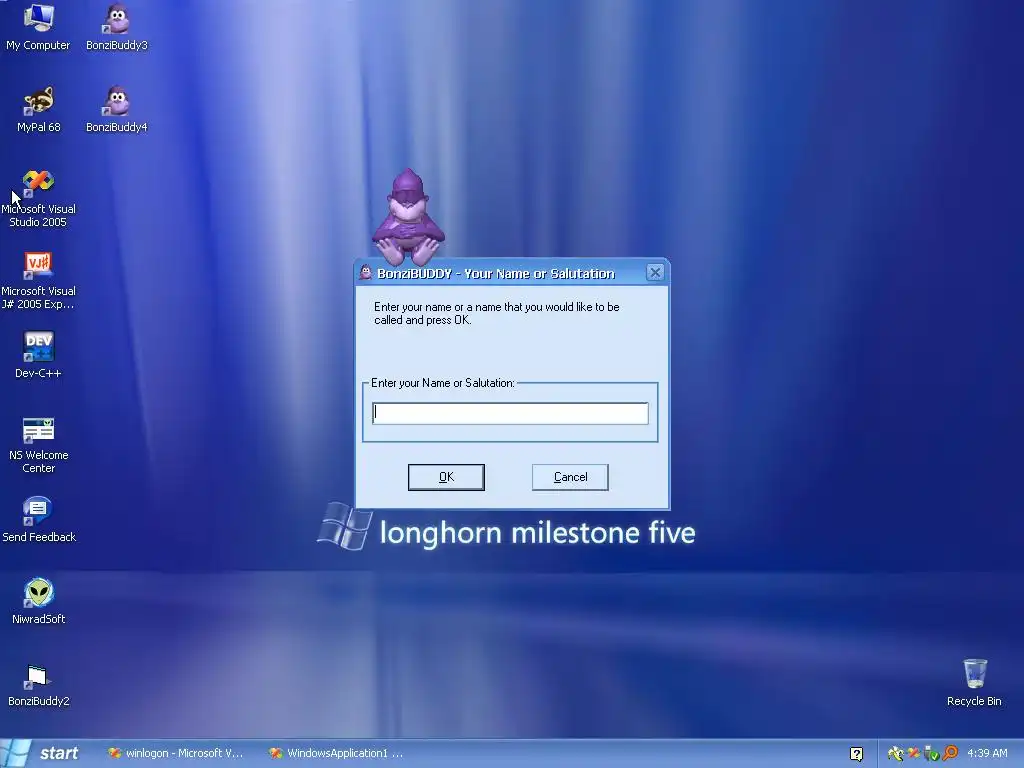This screenshot has width=1024, height=768.
Task: Confirm the name with OK button
Action: (446, 477)
